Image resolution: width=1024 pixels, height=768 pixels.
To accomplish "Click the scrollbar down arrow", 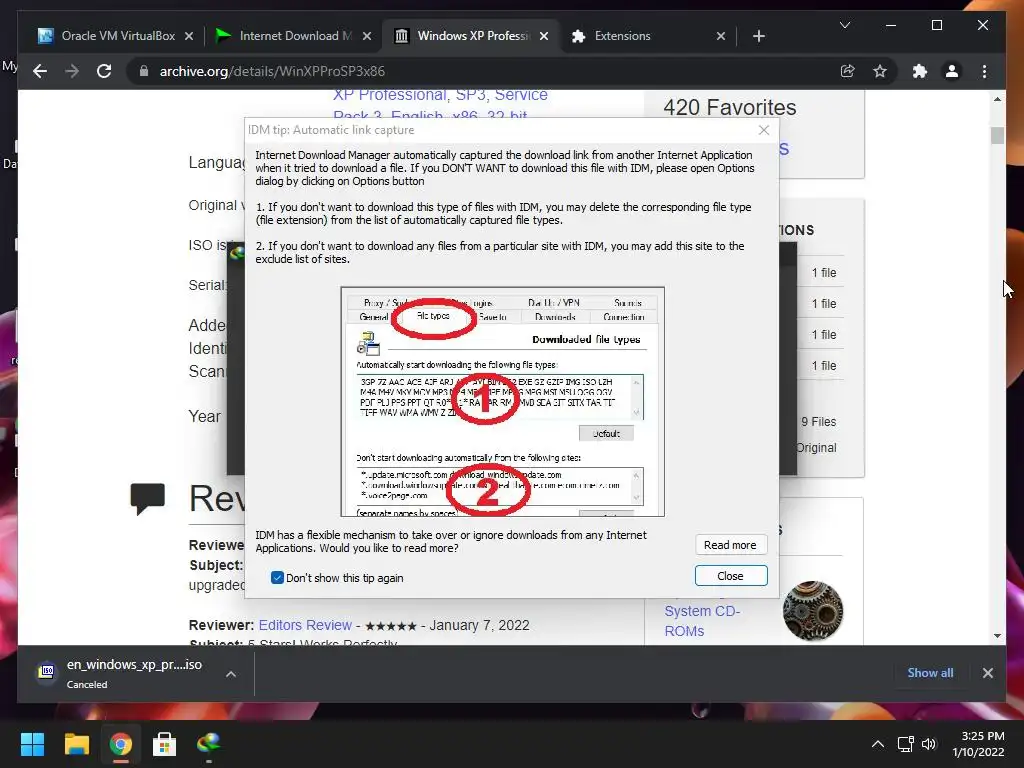I will coord(997,635).
